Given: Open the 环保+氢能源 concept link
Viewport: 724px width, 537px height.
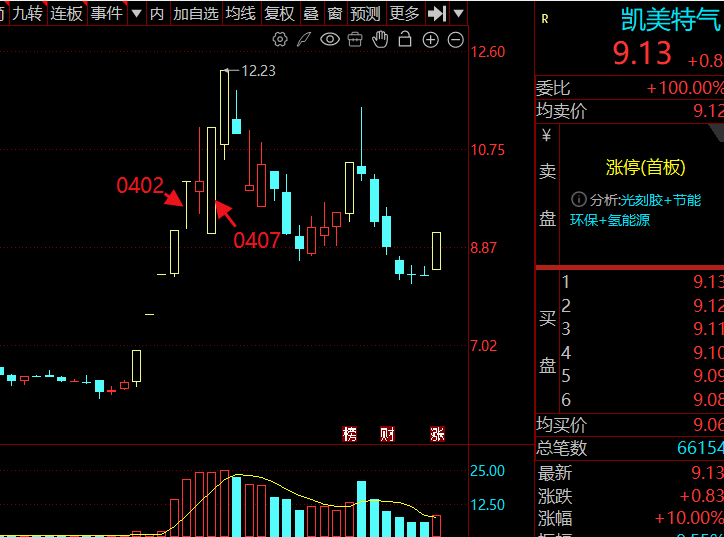Looking at the screenshot, I should click(x=610, y=220).
